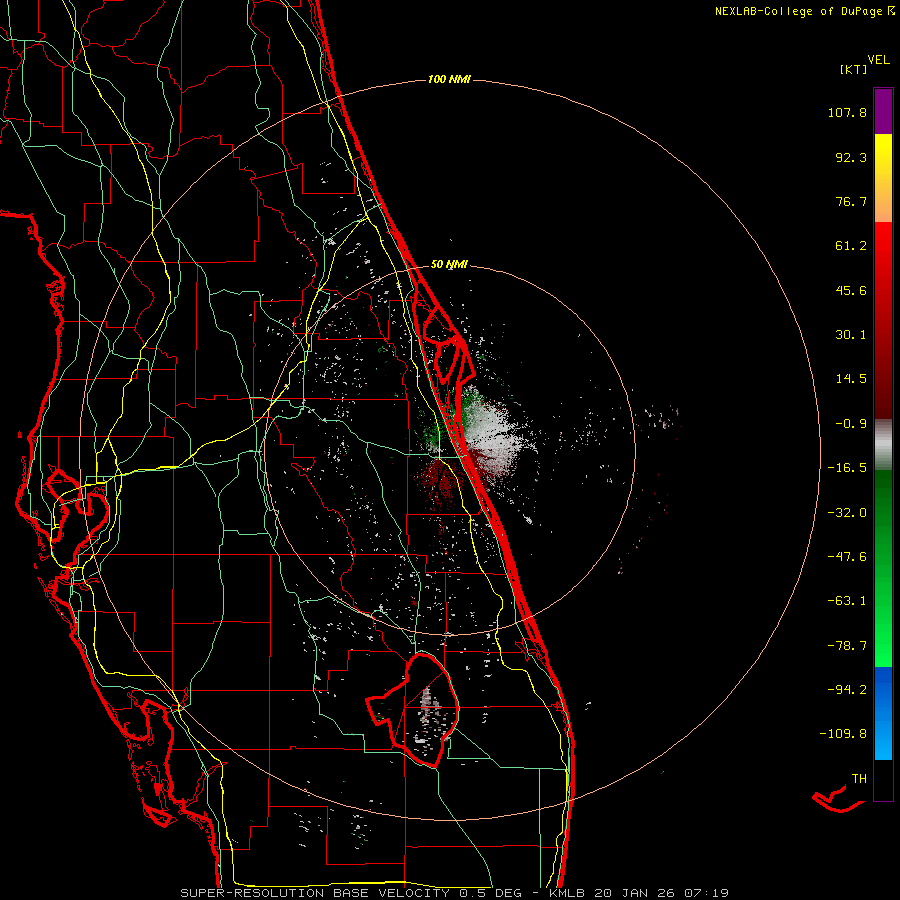Click the -16.5 legend value
900x900 pixels.
pos(847,468)
